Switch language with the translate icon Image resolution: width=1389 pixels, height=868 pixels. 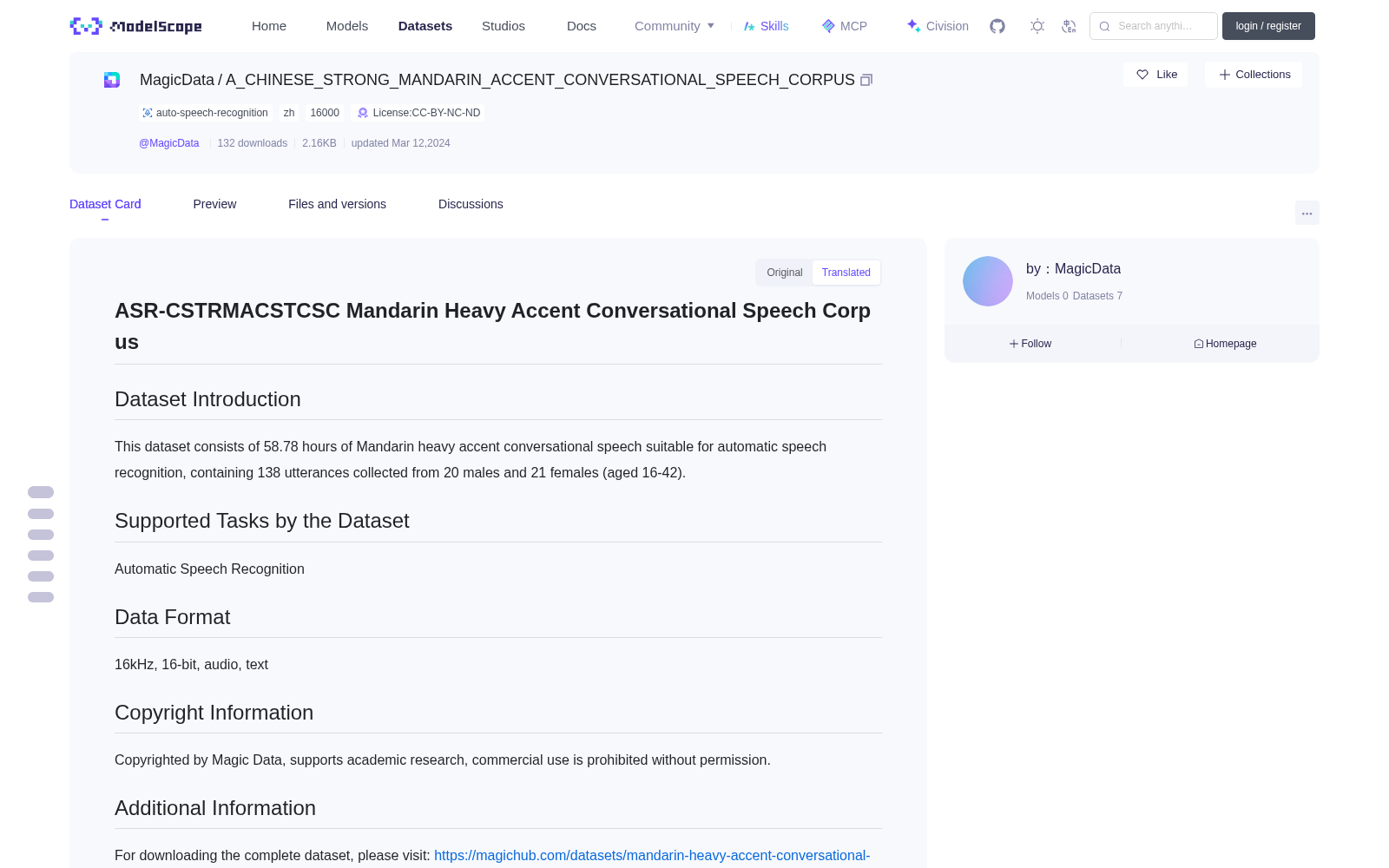(x=1069, y=26)
